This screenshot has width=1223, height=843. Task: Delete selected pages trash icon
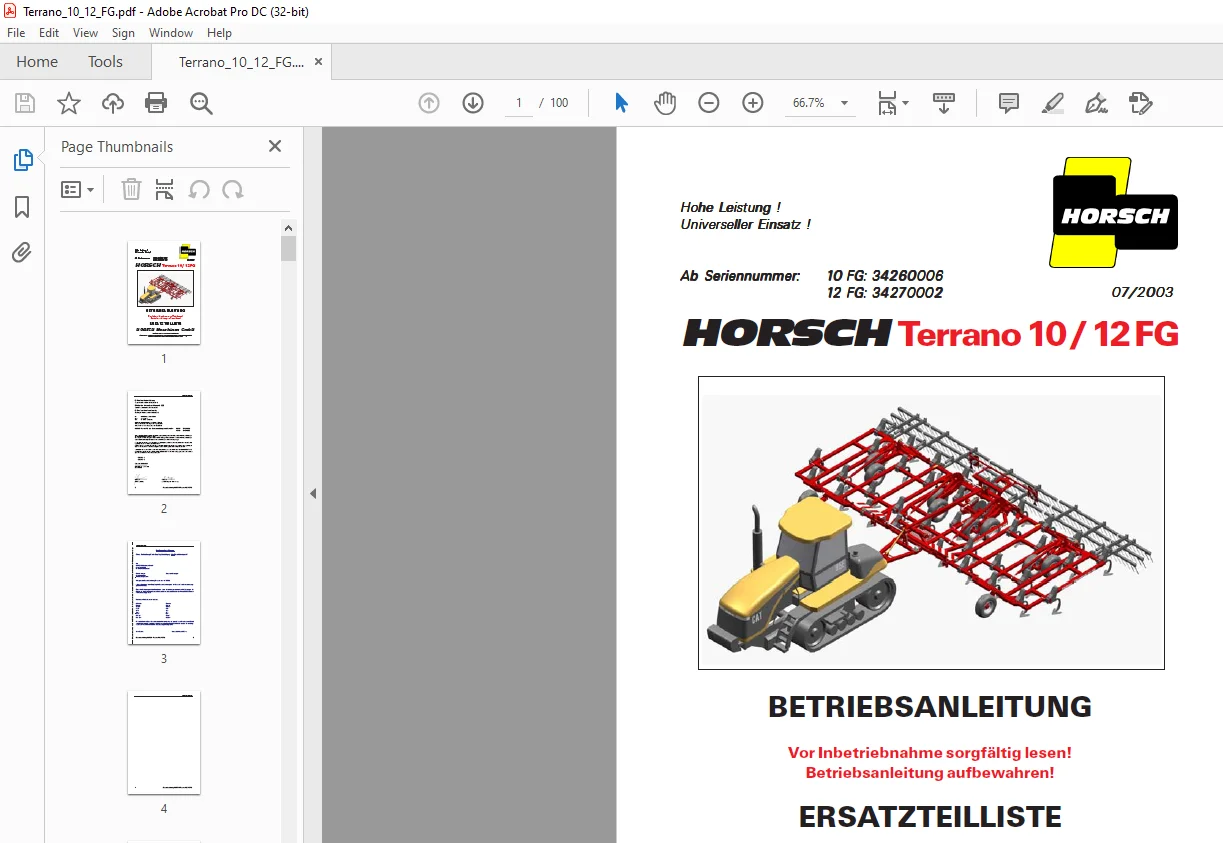pyautogui.click(x=131, y=190)
